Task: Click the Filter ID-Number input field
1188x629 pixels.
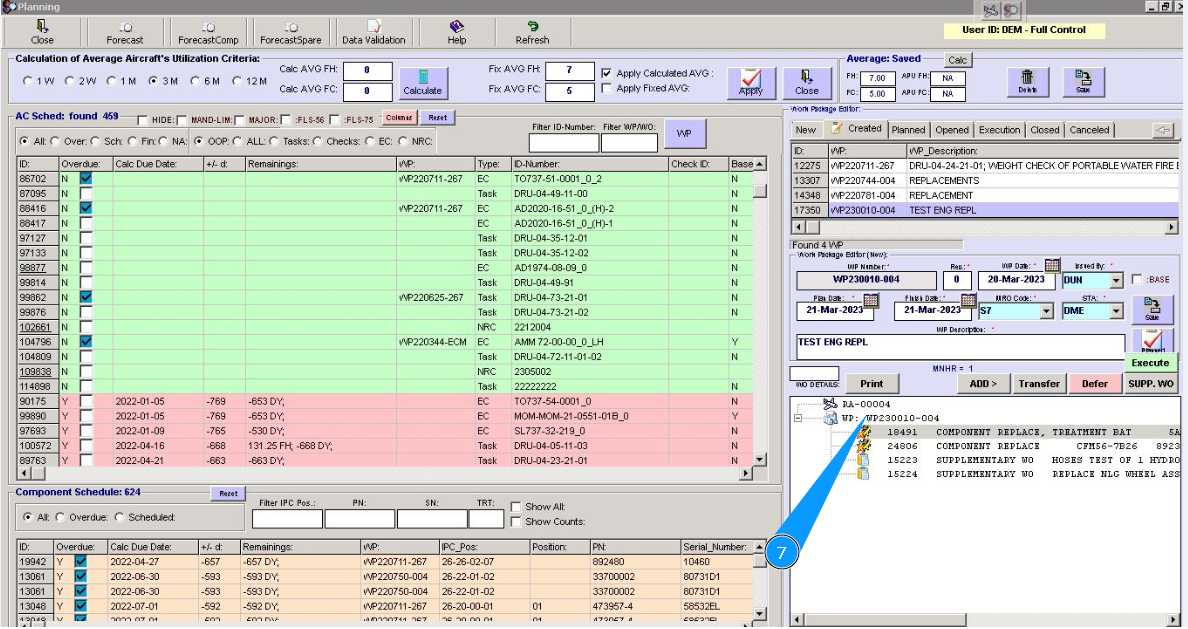Action: click(x=563, y=142)
